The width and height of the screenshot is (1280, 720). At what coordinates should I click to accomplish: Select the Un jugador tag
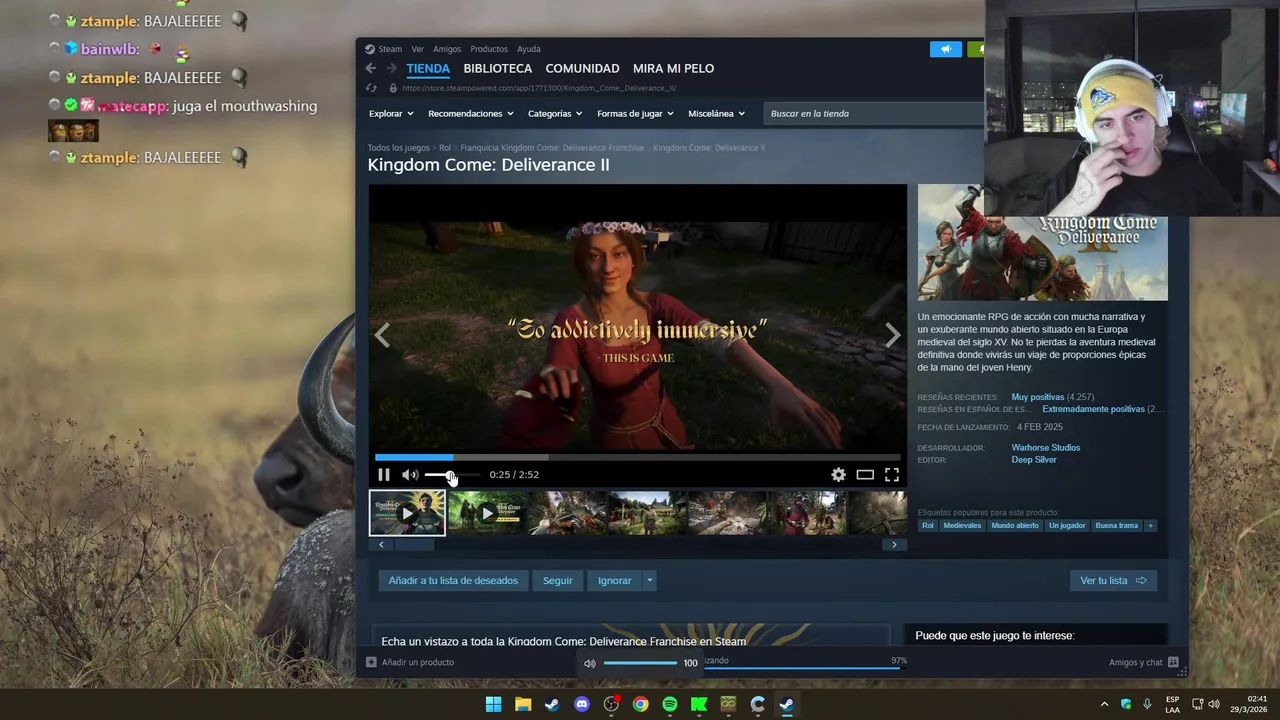click(x=1067, y=526)
